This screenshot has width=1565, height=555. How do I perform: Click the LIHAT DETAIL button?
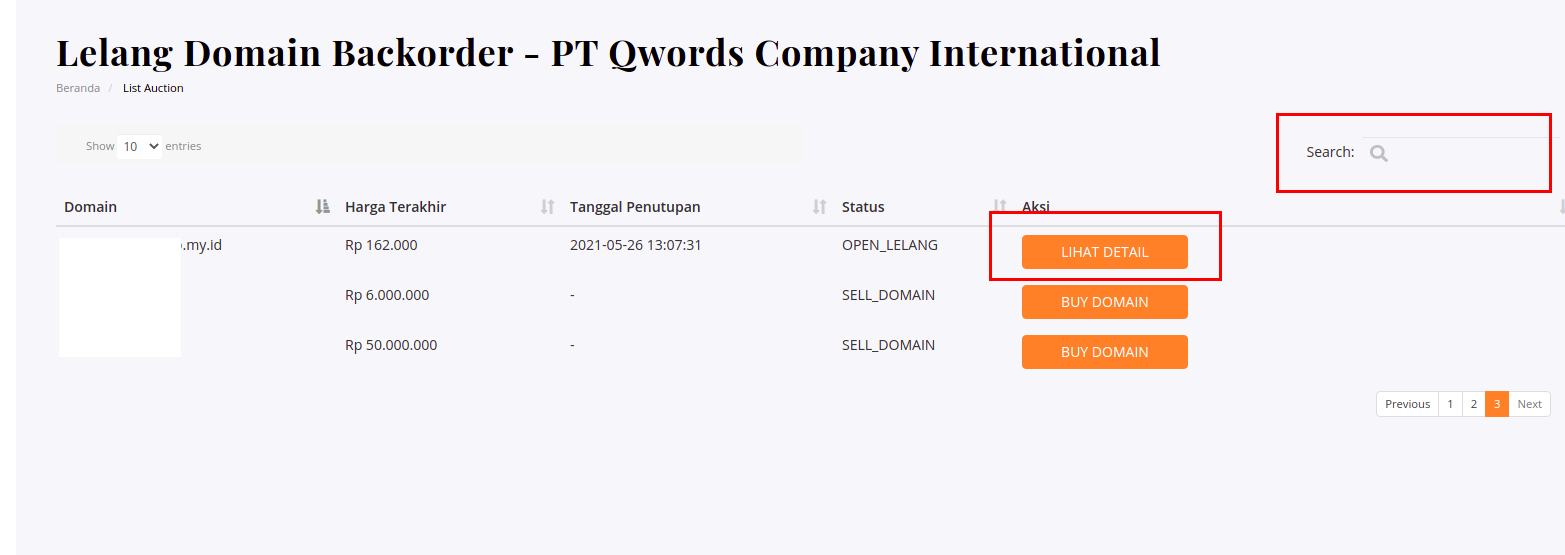1104,252
